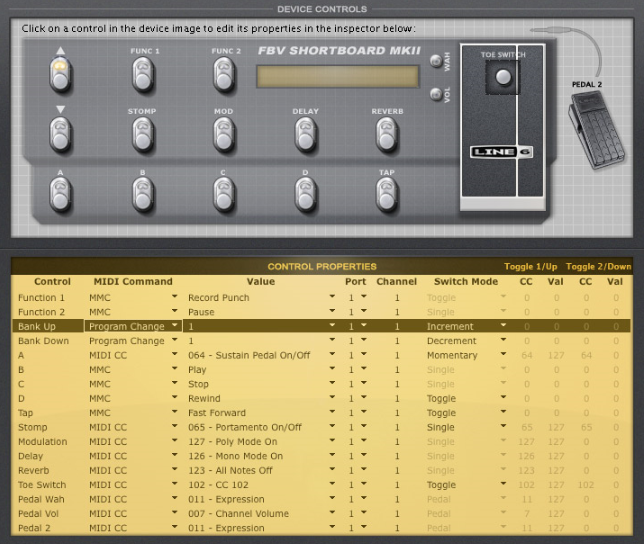644x544 pixels.
Task: Click Single switch mode in Stomp row
Action: point(441,427)
